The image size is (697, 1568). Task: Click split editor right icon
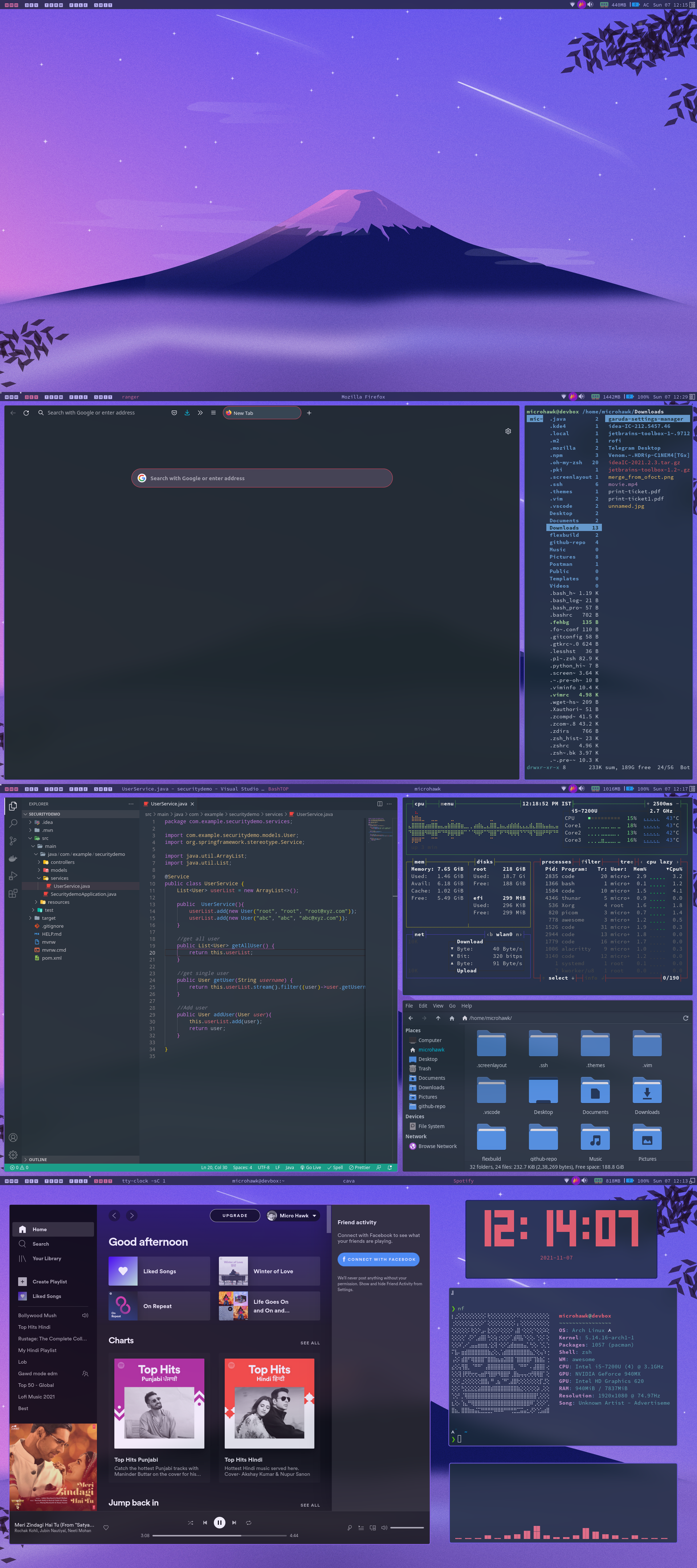coord(380,804)
